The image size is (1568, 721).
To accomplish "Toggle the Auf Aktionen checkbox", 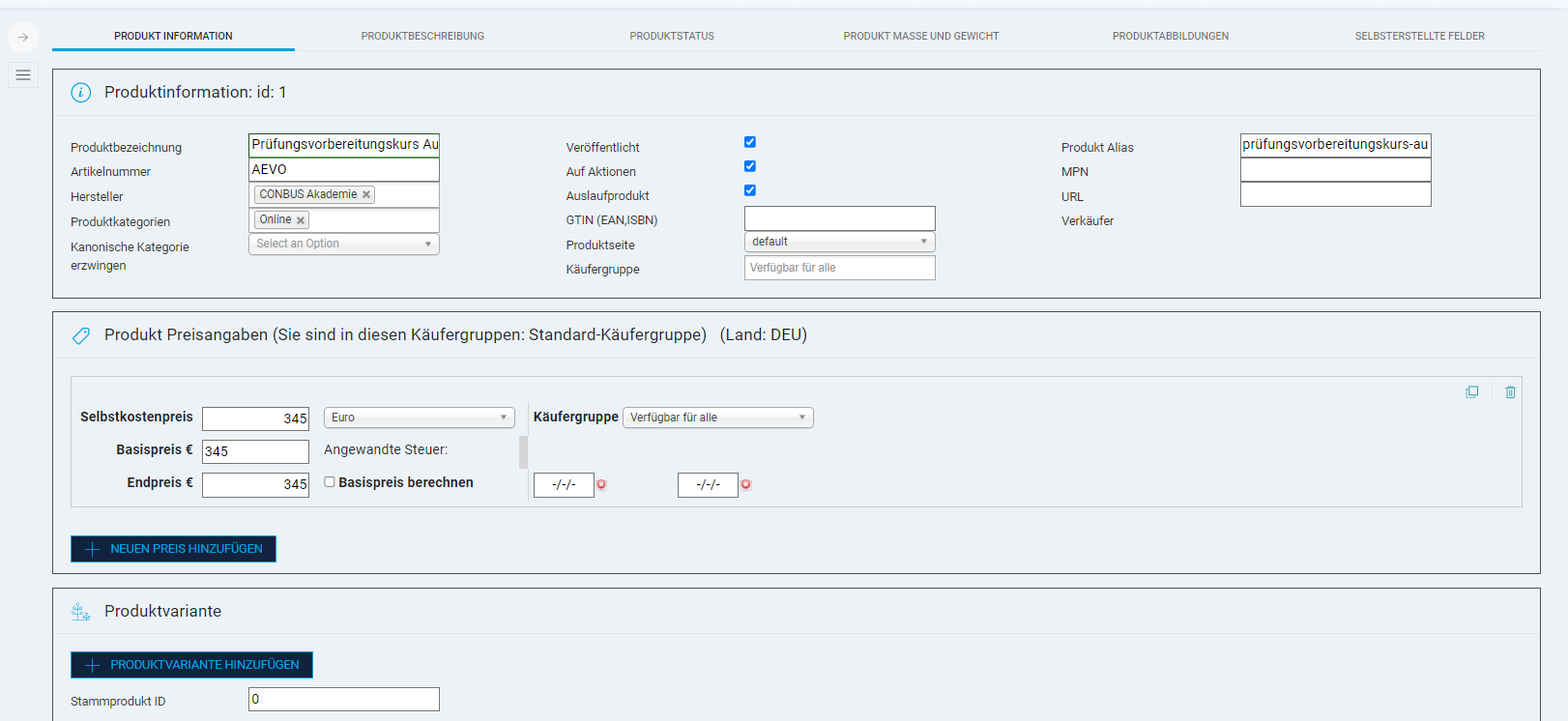I will 750,166.
